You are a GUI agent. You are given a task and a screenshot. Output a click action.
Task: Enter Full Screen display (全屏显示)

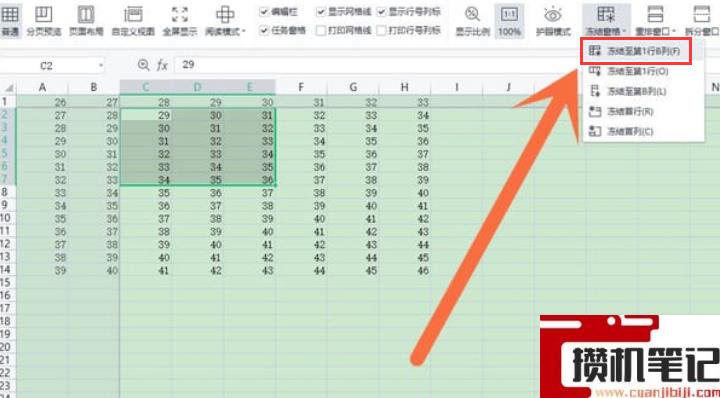(x=180, y=20)
